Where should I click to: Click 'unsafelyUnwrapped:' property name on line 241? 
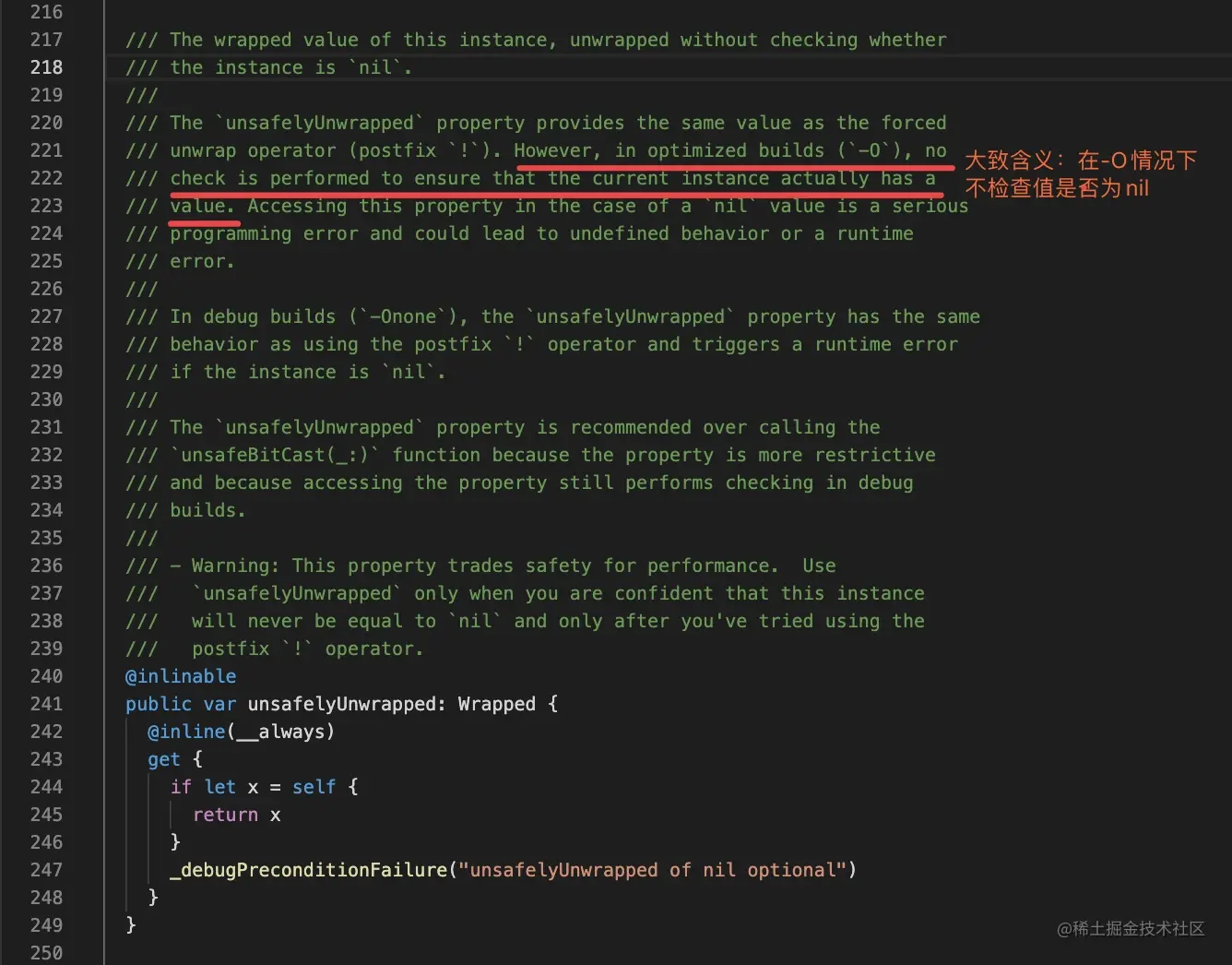(x=347, y=704)
